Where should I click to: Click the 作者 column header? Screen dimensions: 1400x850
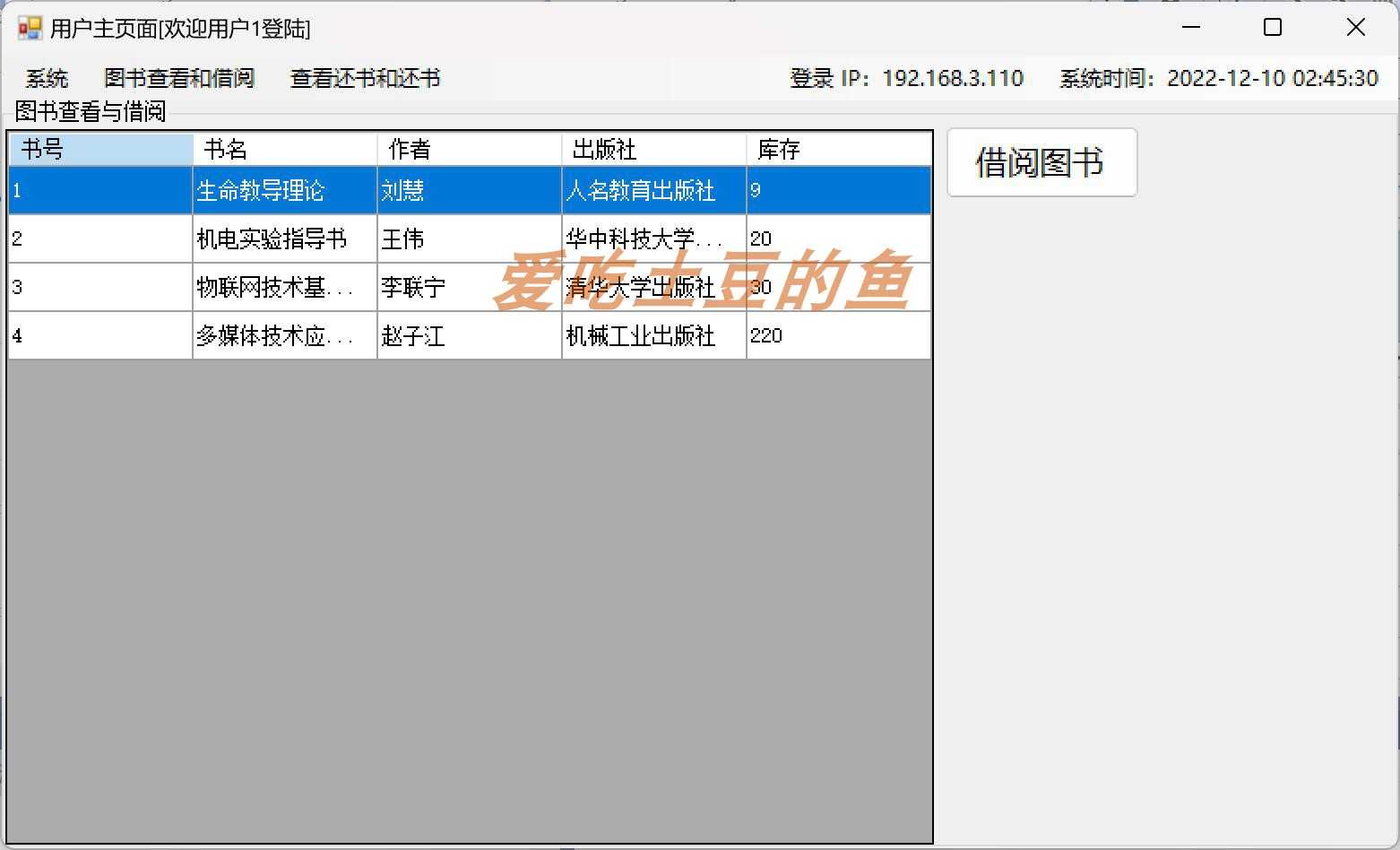coord(468,148)
